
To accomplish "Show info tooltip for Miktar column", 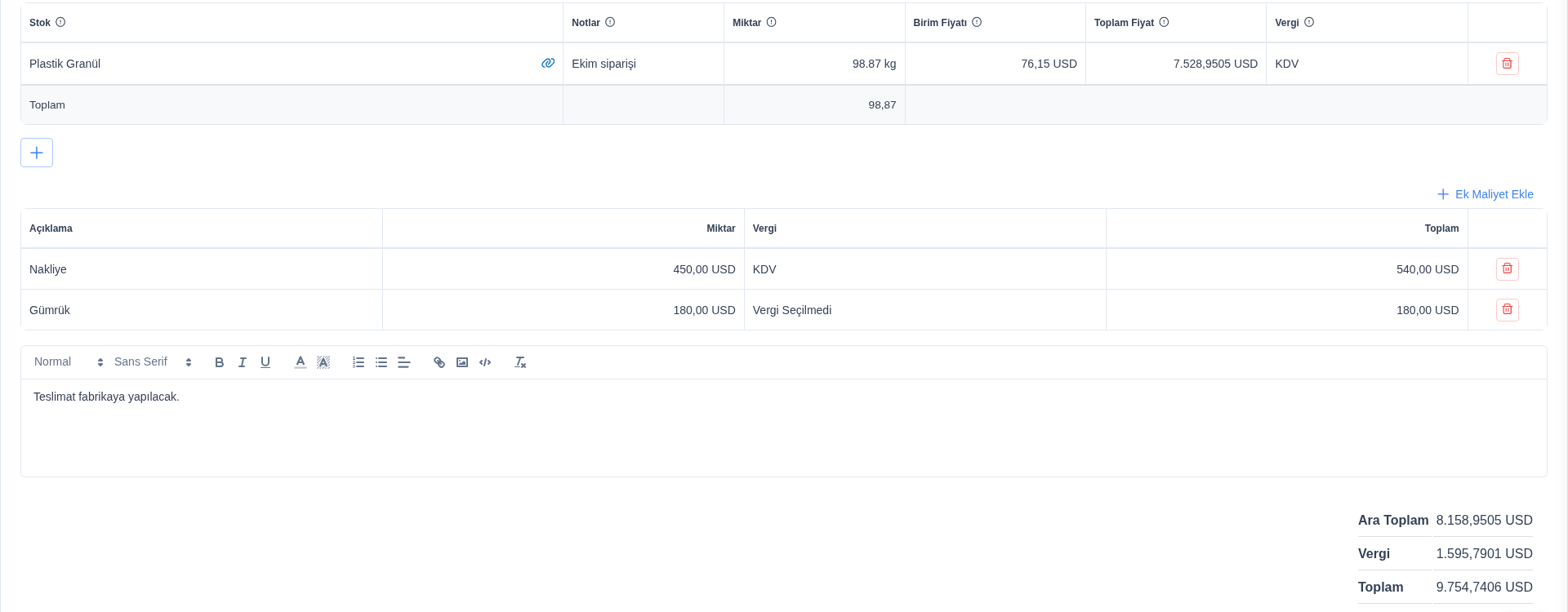I will (x=771, y=22).
